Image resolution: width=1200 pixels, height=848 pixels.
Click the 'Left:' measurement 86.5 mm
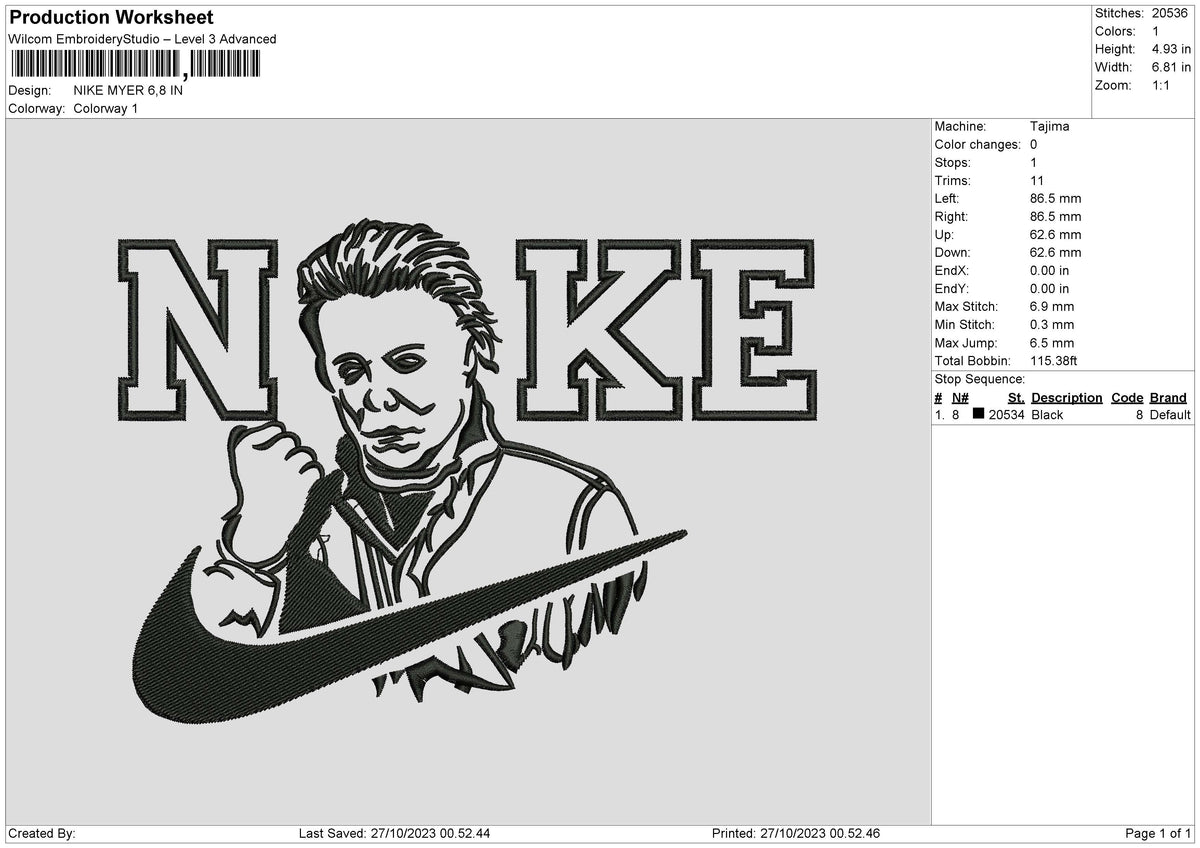tap(1055, 199)
